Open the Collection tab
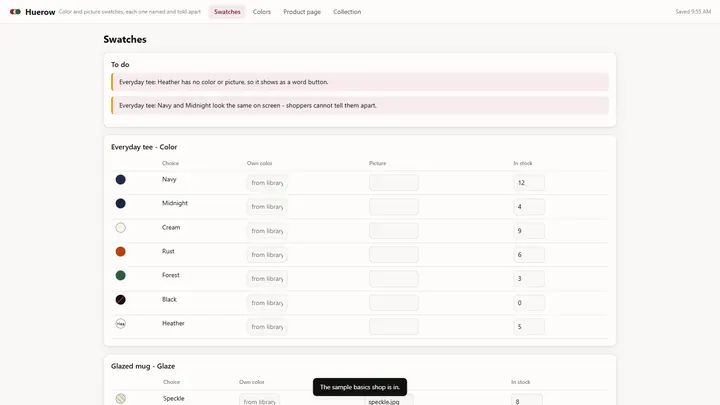The image size is (720, 405). point(347,12)
